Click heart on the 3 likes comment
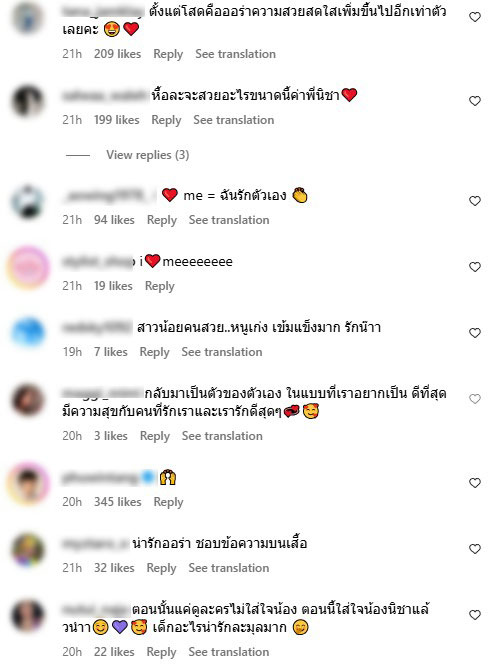Screen dimensions: 492x670 click(x=475, y=399)
